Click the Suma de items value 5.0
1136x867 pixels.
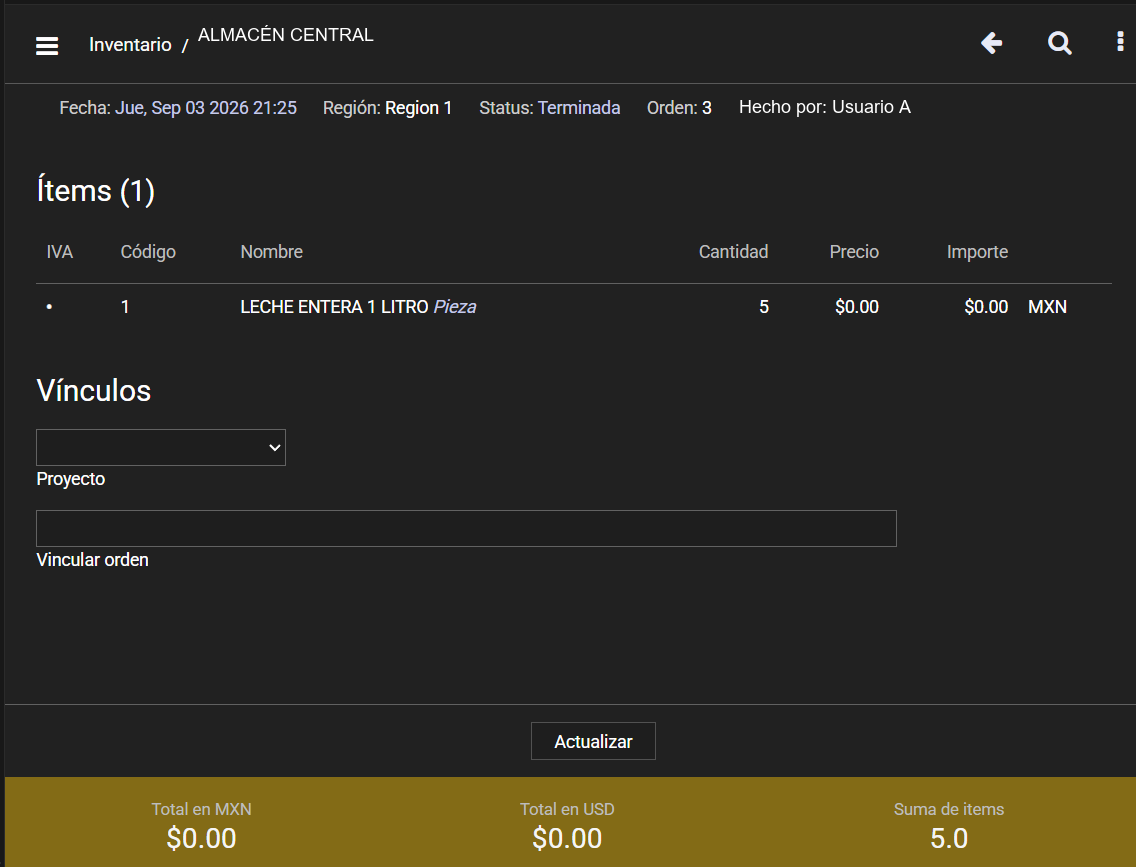(x=949, y=839)
